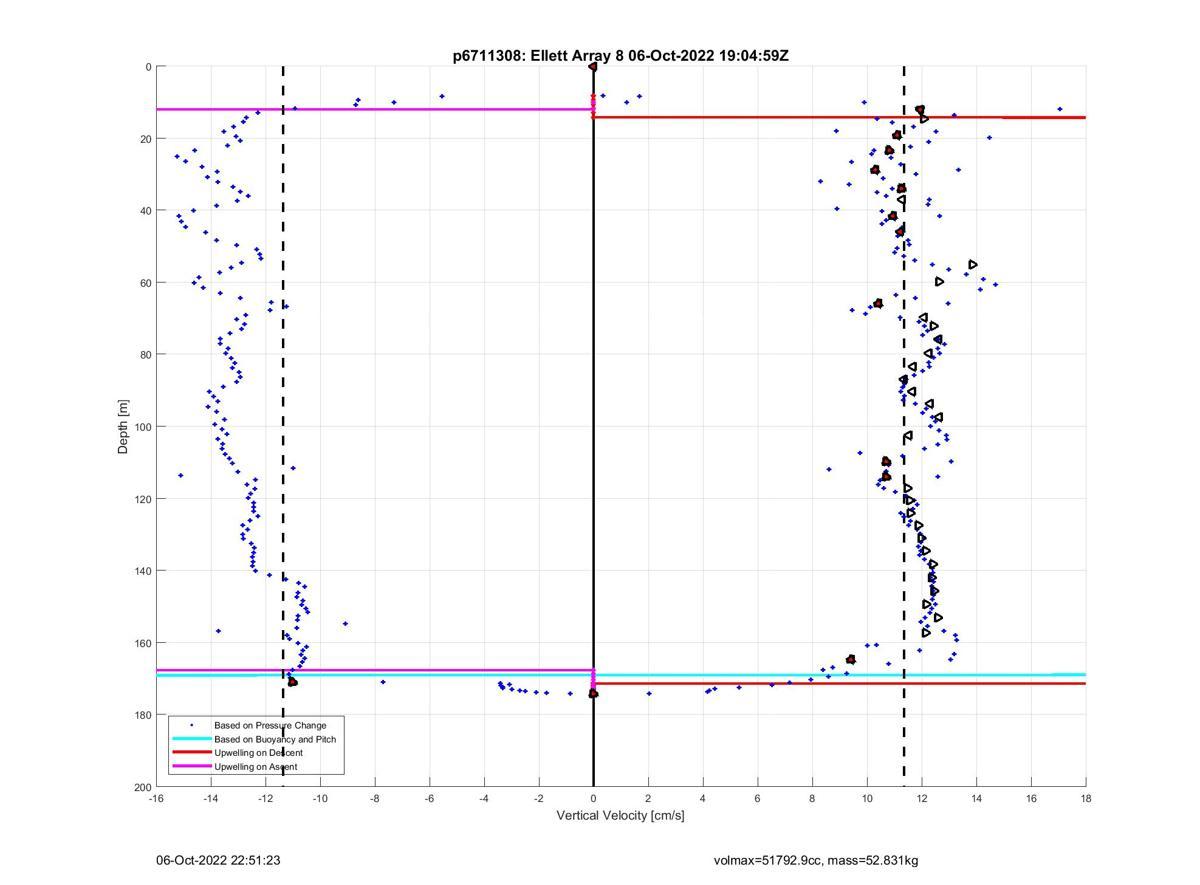Image resolution: width=1200 pixels, height=885 pixels.
Task: Click the 'volmax=51792.9cc, mass=52.831kg' text
Action: (815, 861)
